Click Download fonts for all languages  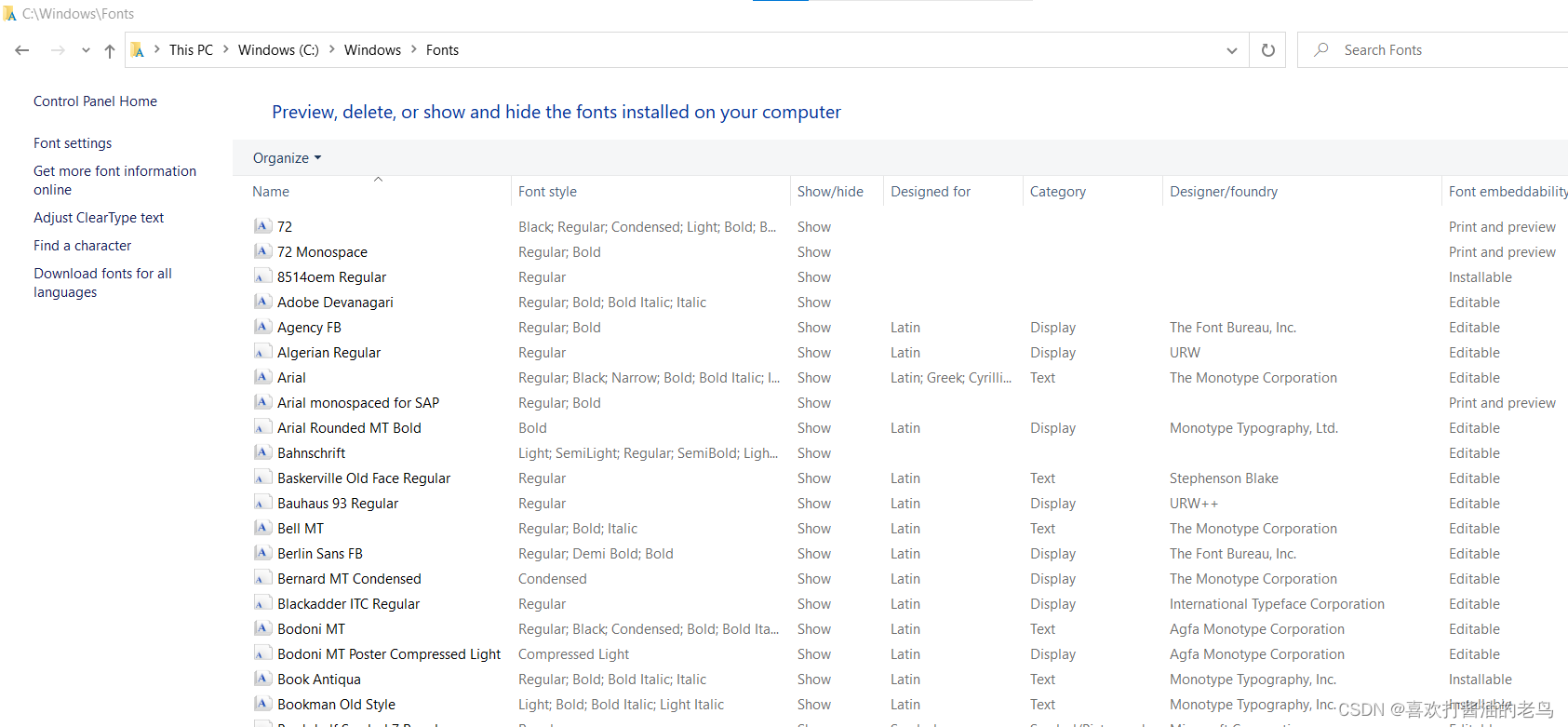click(102, 283)
